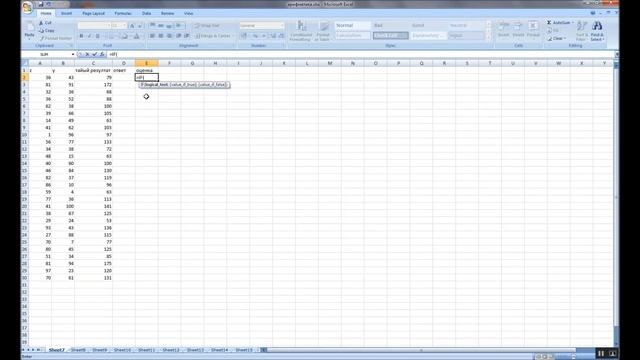640x360 pixels.
Task: Apply the Good cell style
Action: point(428,25)
